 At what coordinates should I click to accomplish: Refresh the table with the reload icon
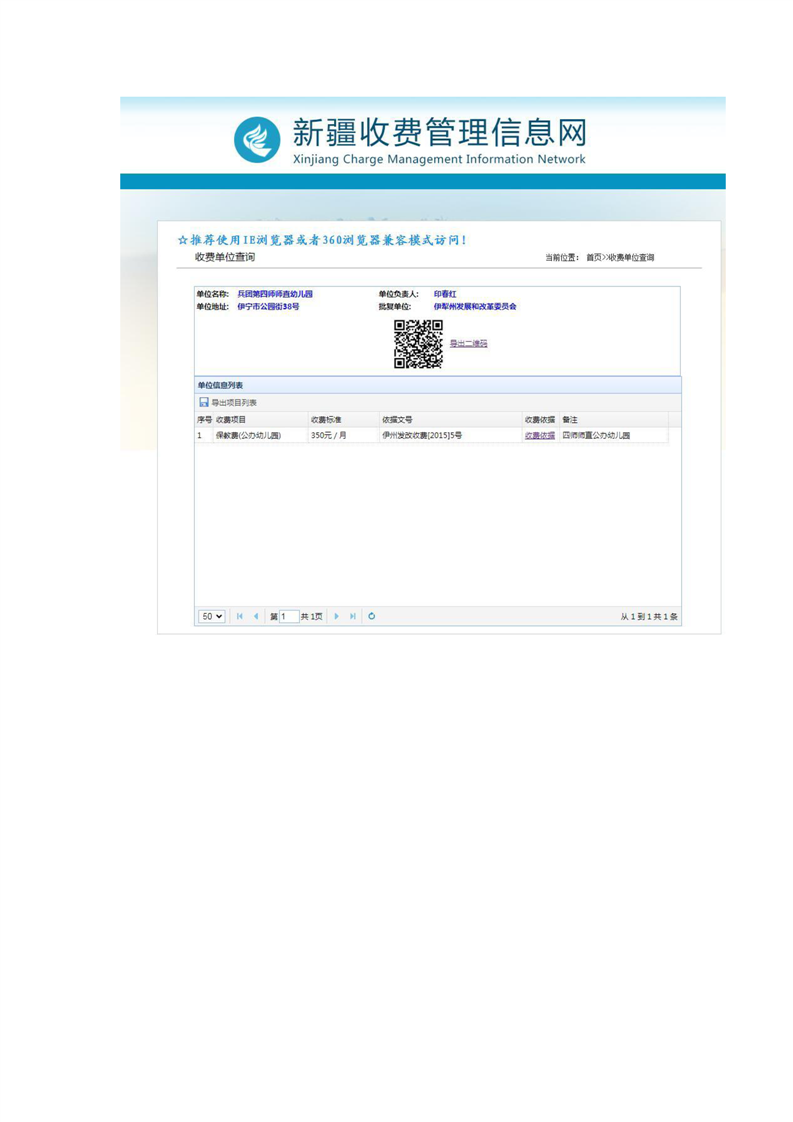(371, 616)
